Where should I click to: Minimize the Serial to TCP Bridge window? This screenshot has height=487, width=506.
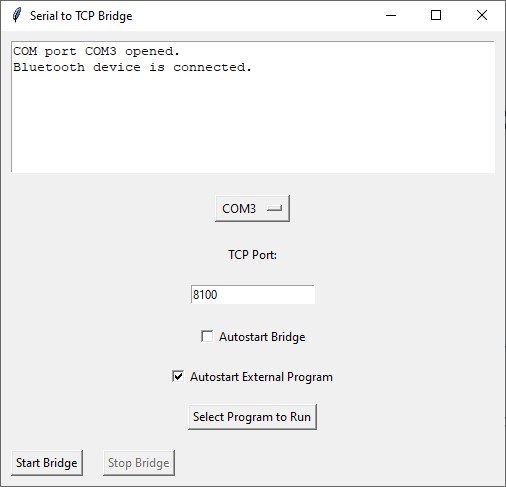pos(391,15)
